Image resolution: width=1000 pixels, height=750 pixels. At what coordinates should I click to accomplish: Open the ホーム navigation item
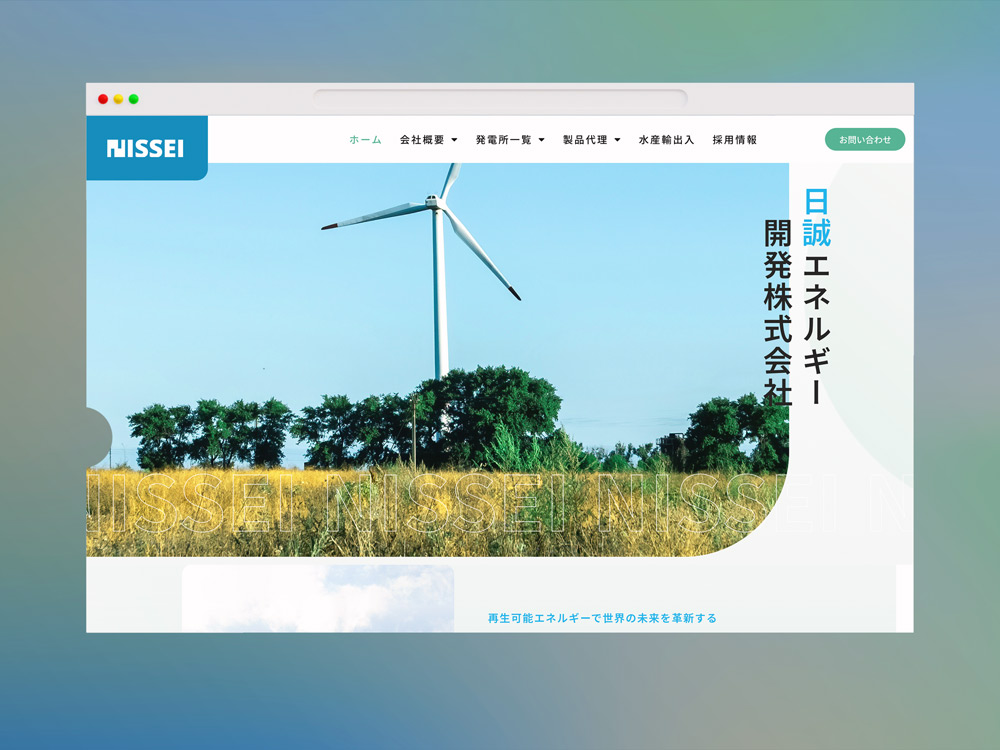click(365, 140)
